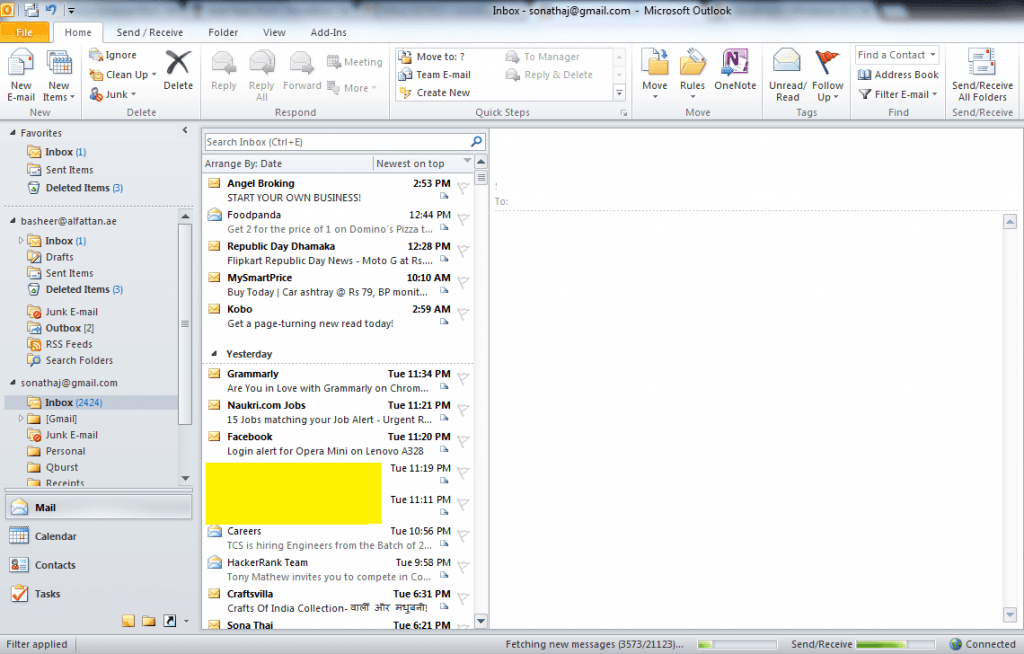Click inside the Search Inbox field
The image size is (1024, 654).
click(330, 142)
